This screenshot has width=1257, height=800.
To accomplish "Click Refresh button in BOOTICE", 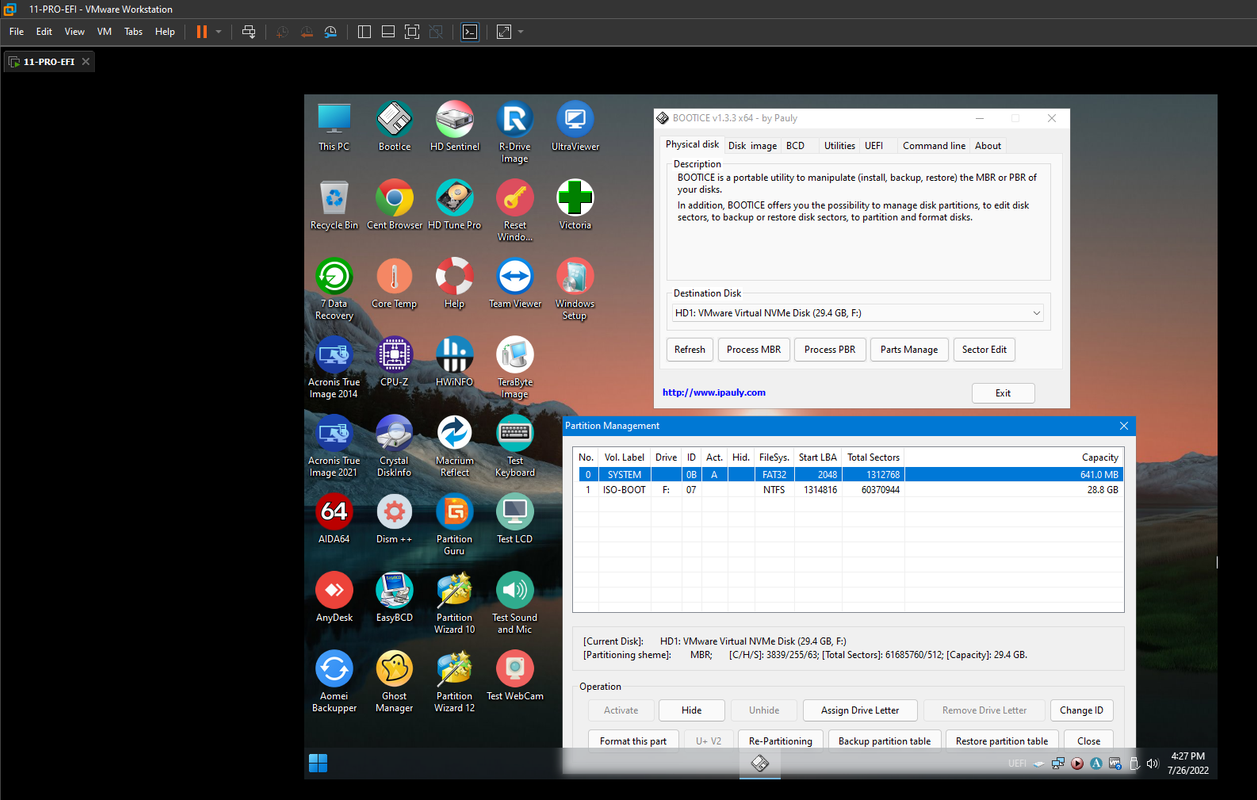I will point(690,350).
